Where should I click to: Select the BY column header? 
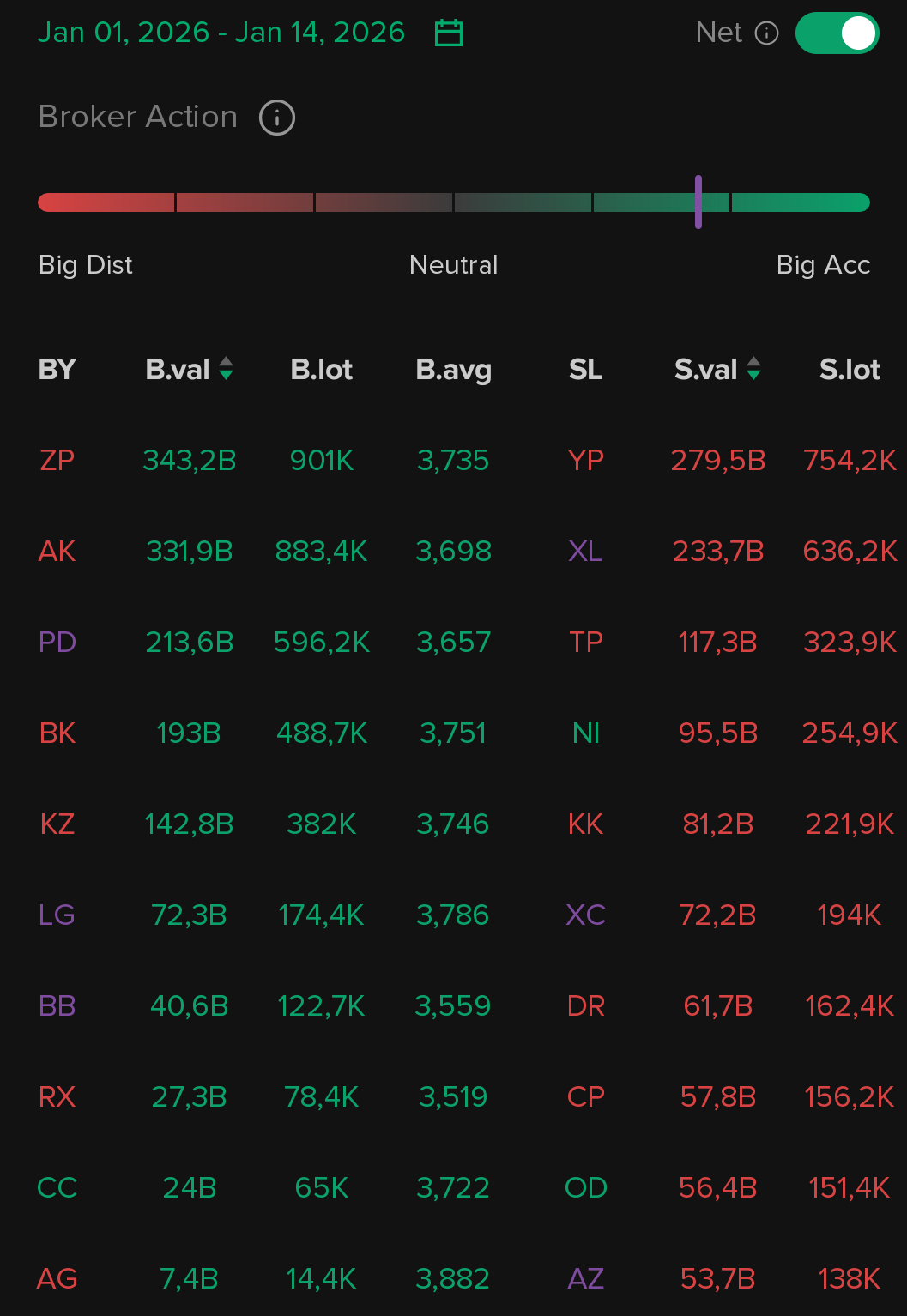click(x=57, y=370)
